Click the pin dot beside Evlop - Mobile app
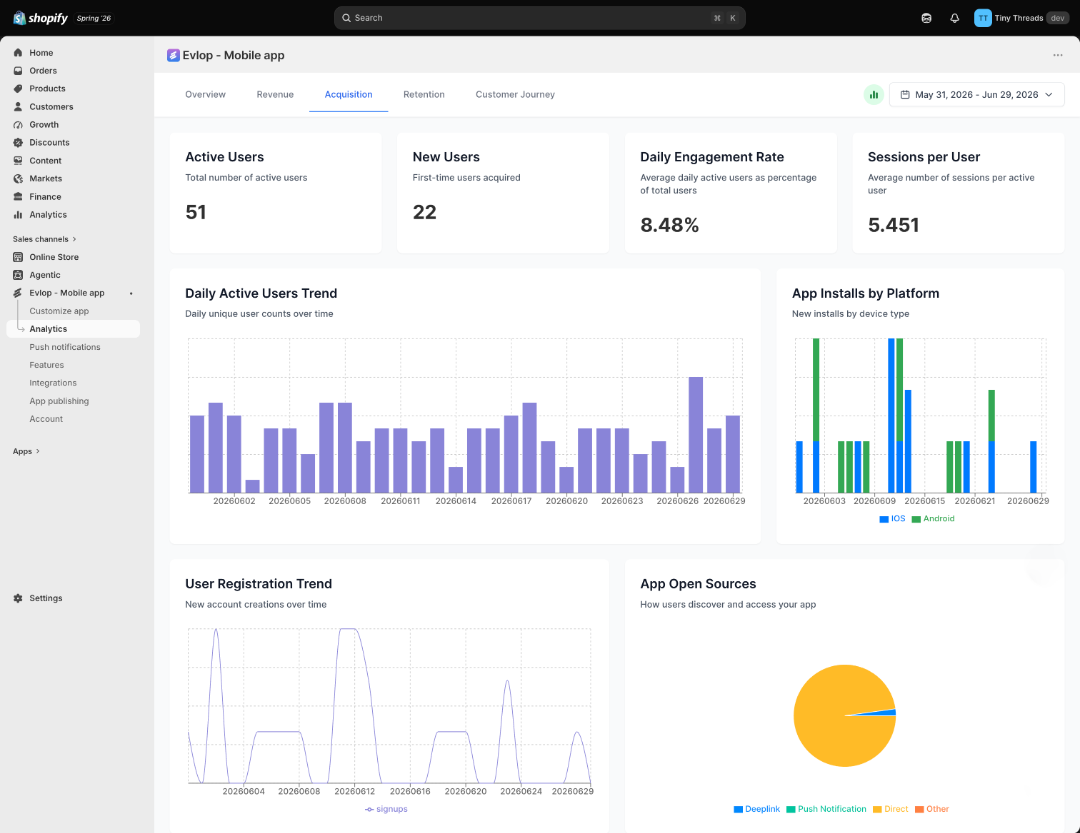Screen dimensions: 1080x833 (x=131, y=293)
